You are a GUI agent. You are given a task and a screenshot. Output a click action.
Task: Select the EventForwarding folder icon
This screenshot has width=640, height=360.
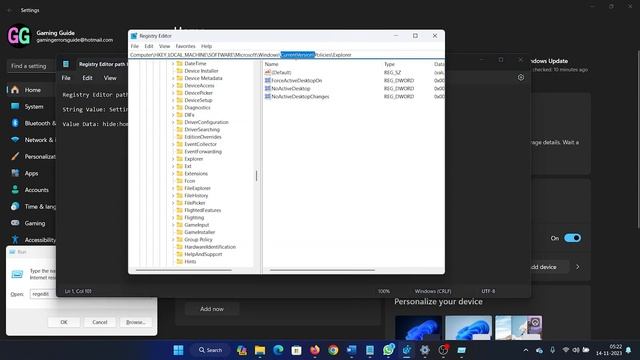[180, 152]
